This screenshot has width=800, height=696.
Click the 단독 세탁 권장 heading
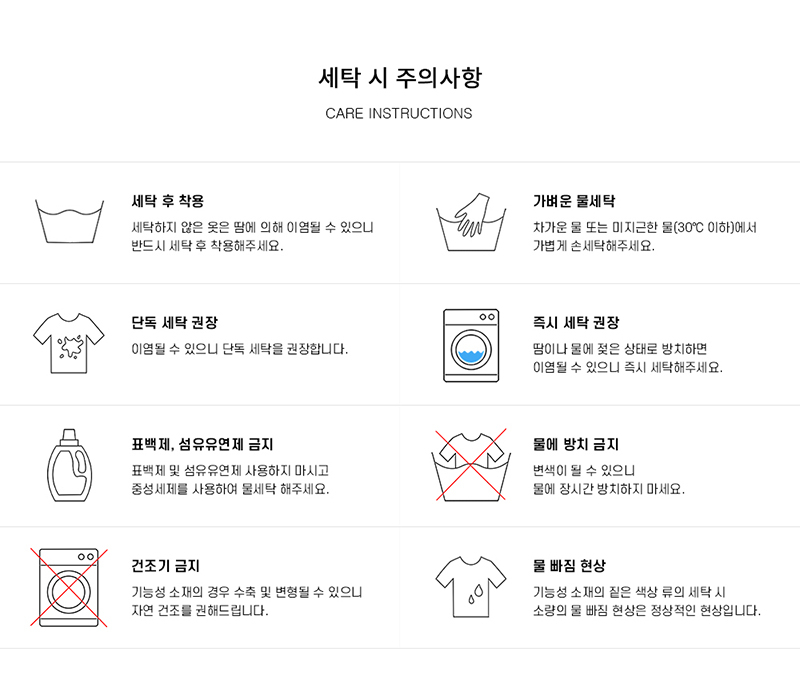pos(175,323)
